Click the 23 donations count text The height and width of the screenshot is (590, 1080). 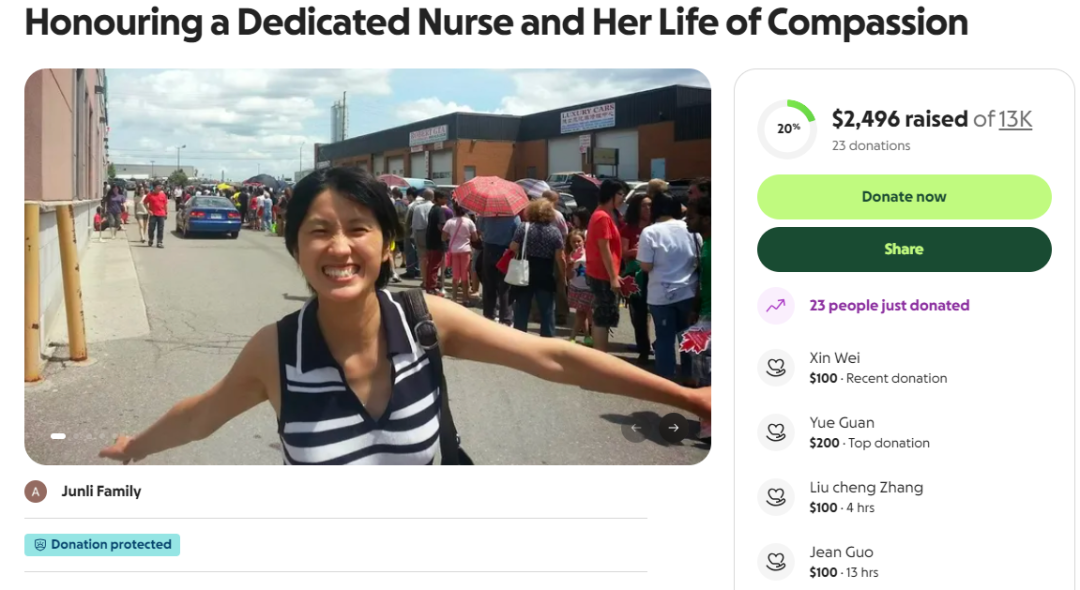[871, 146]
